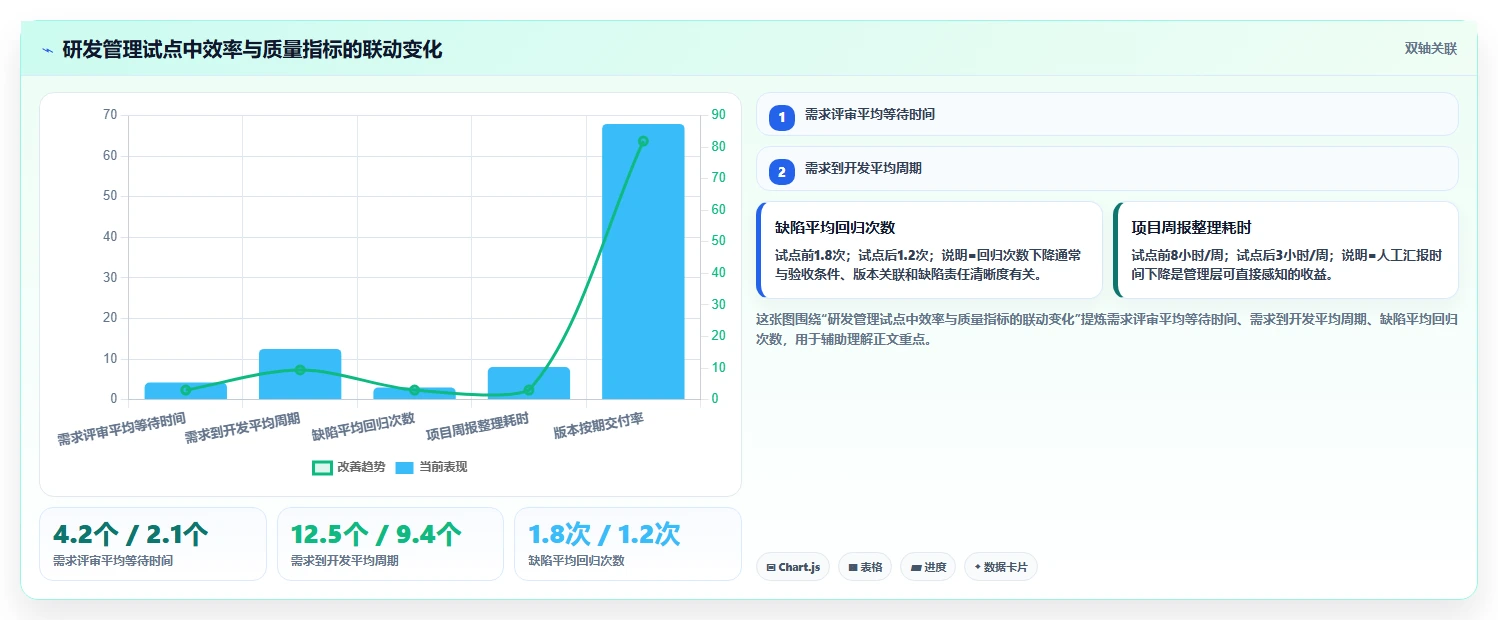The height and width of the screenshot is (620, 1498).
Task: Click x-axis label 版本按期交付率
Action: pos(598,425)
